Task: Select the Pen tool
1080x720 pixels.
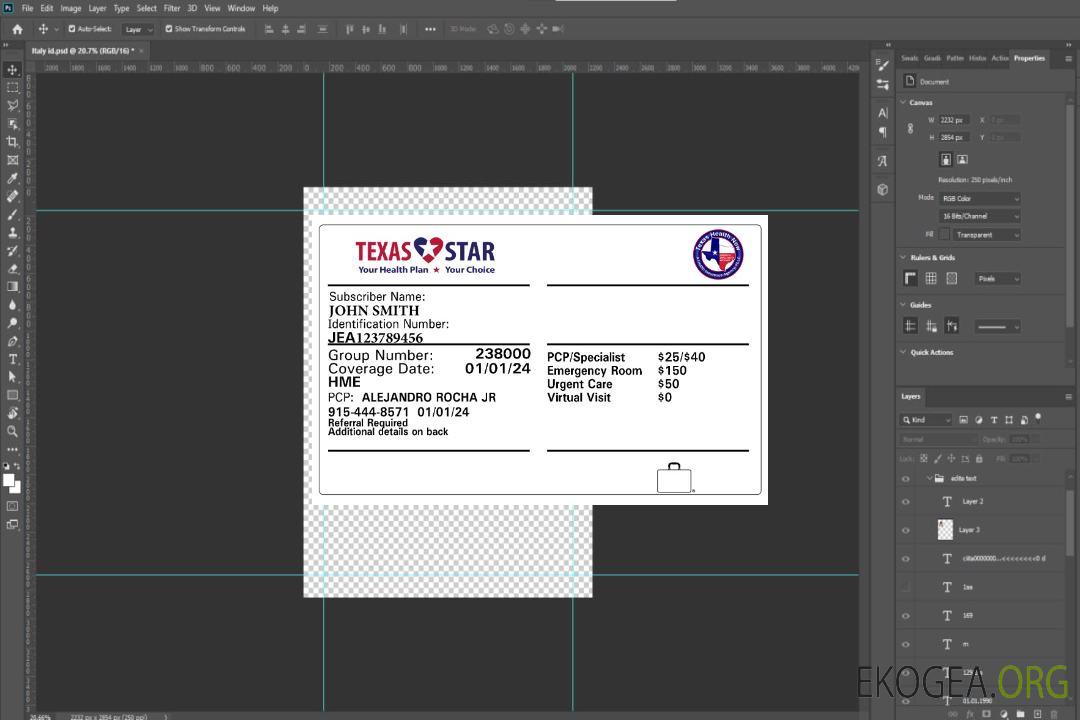Action: [12, 341]
